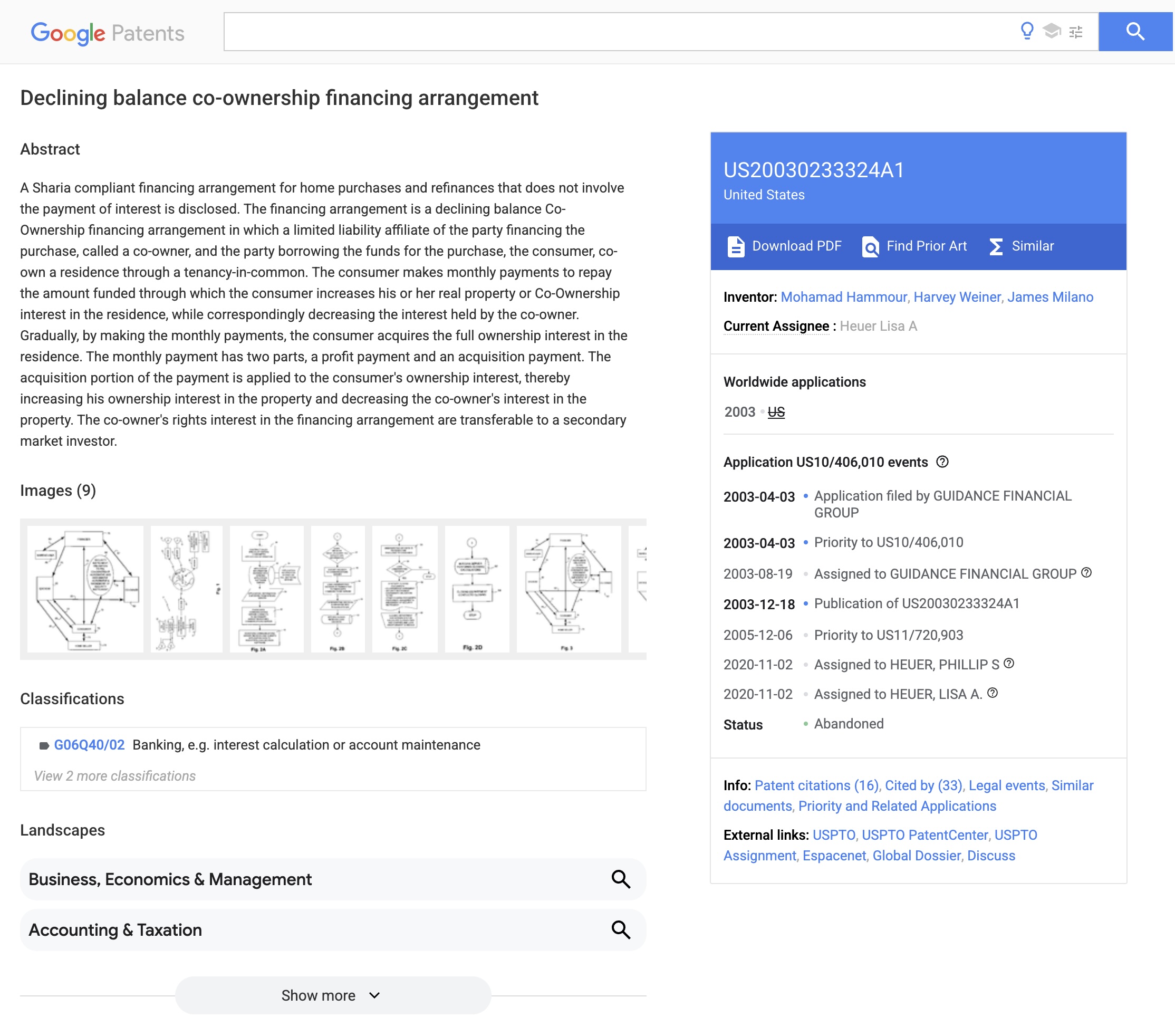1175x1036 pixels.
Task: Click the Google Patents logo
Action: [x=108, y=33]
